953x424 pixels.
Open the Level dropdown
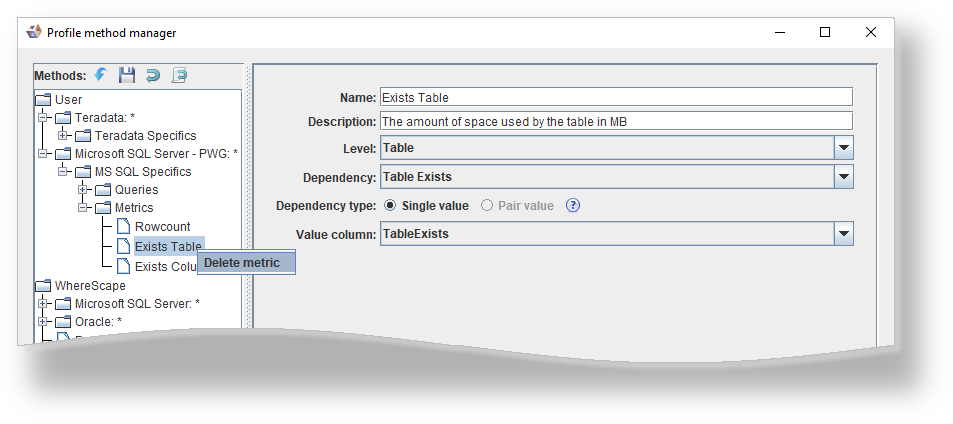(843, 148)
